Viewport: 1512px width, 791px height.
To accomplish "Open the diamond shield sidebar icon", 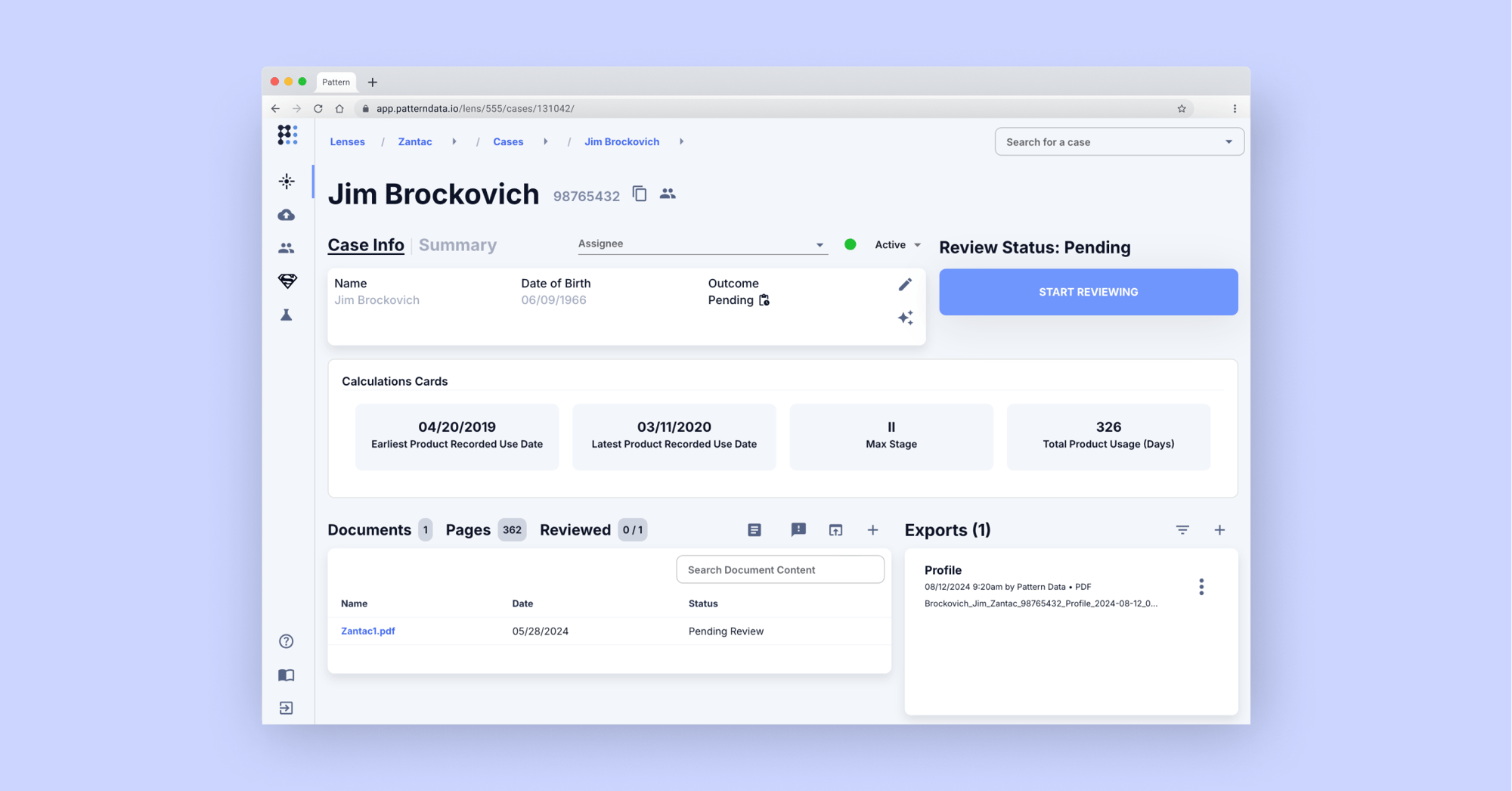I will (287, 281).
